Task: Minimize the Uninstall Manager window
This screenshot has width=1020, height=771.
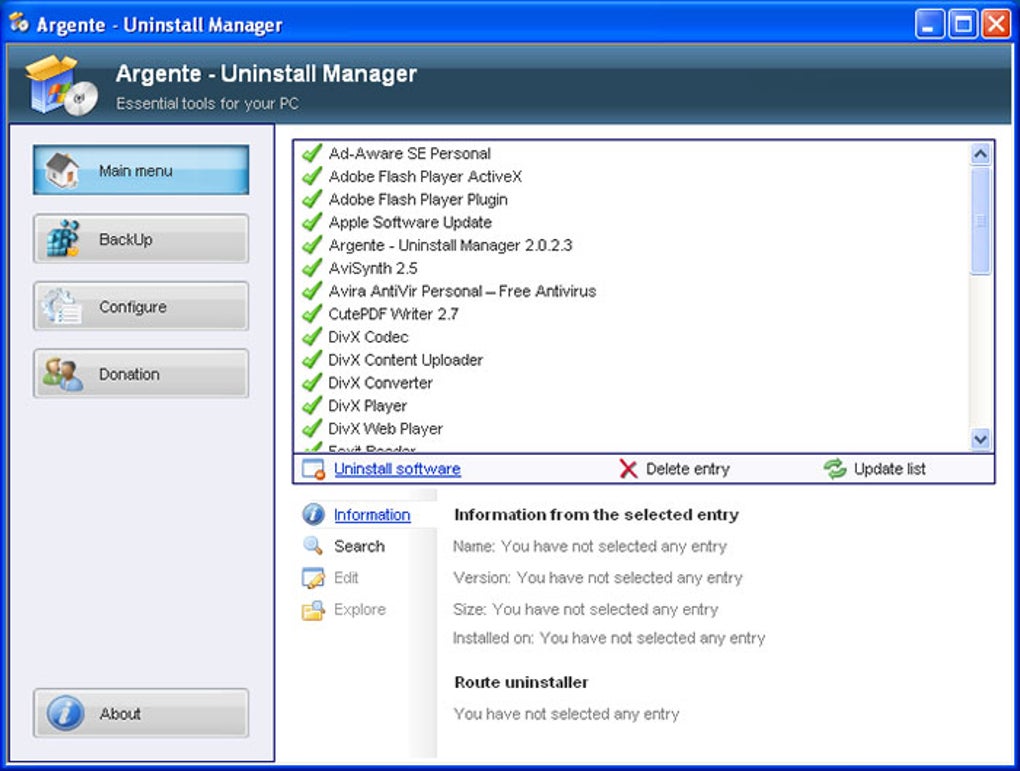Action: pos(929,24)
